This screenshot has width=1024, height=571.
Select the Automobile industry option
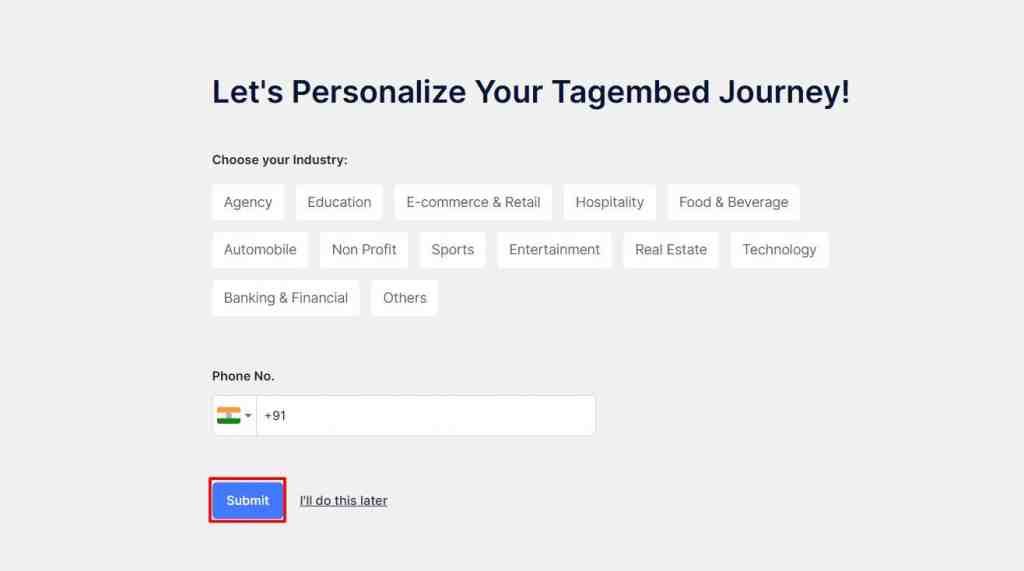(x=260, y=250)
